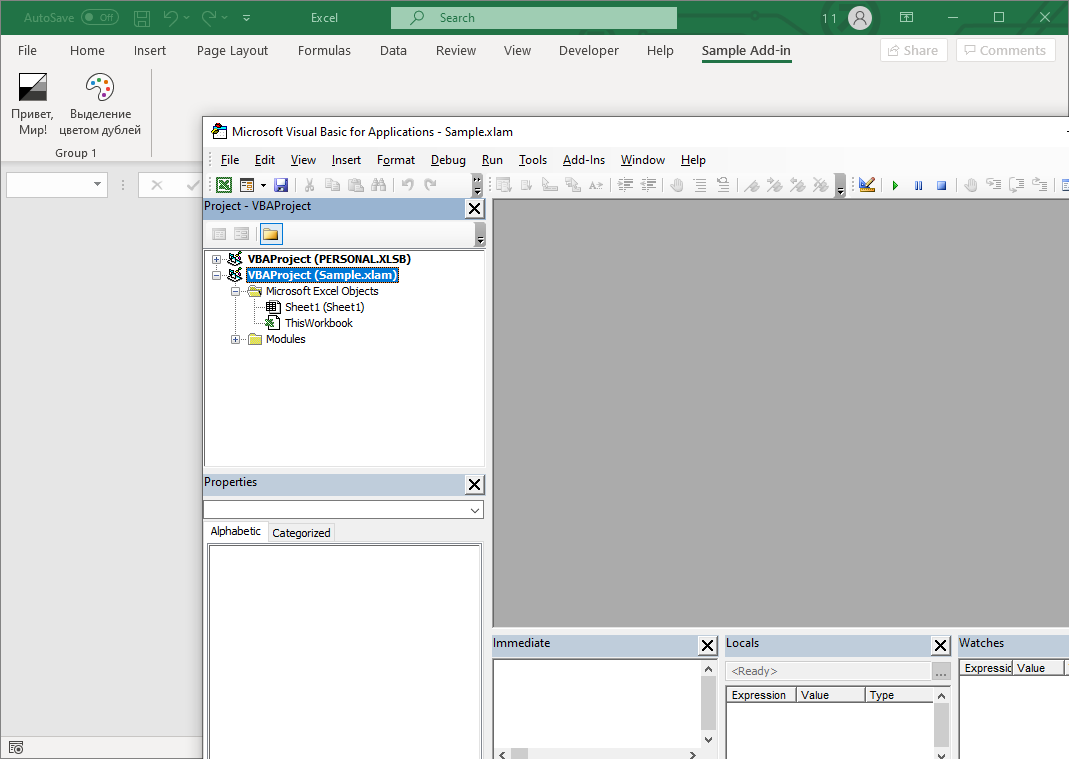Click the Next Bookmark icon

pos(774,185)
